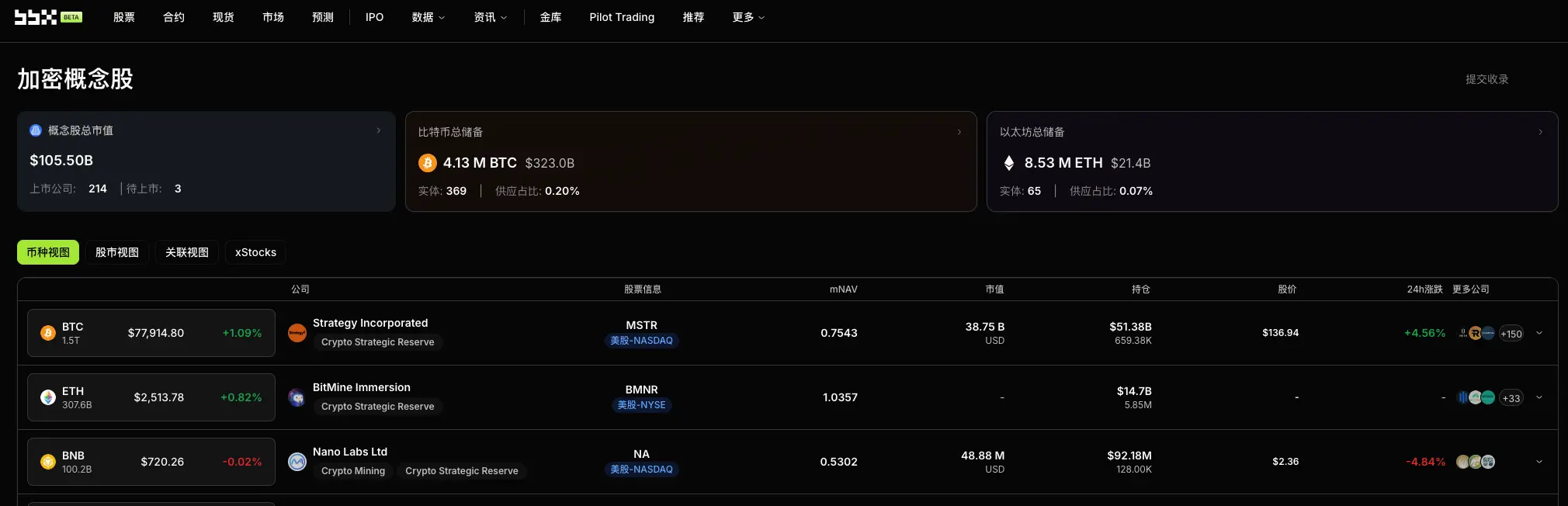Click the Ethereum diamond icon in 以太坊总储备 card
The height and width of the screenshot is (506, 1568).
(1009, 163)
